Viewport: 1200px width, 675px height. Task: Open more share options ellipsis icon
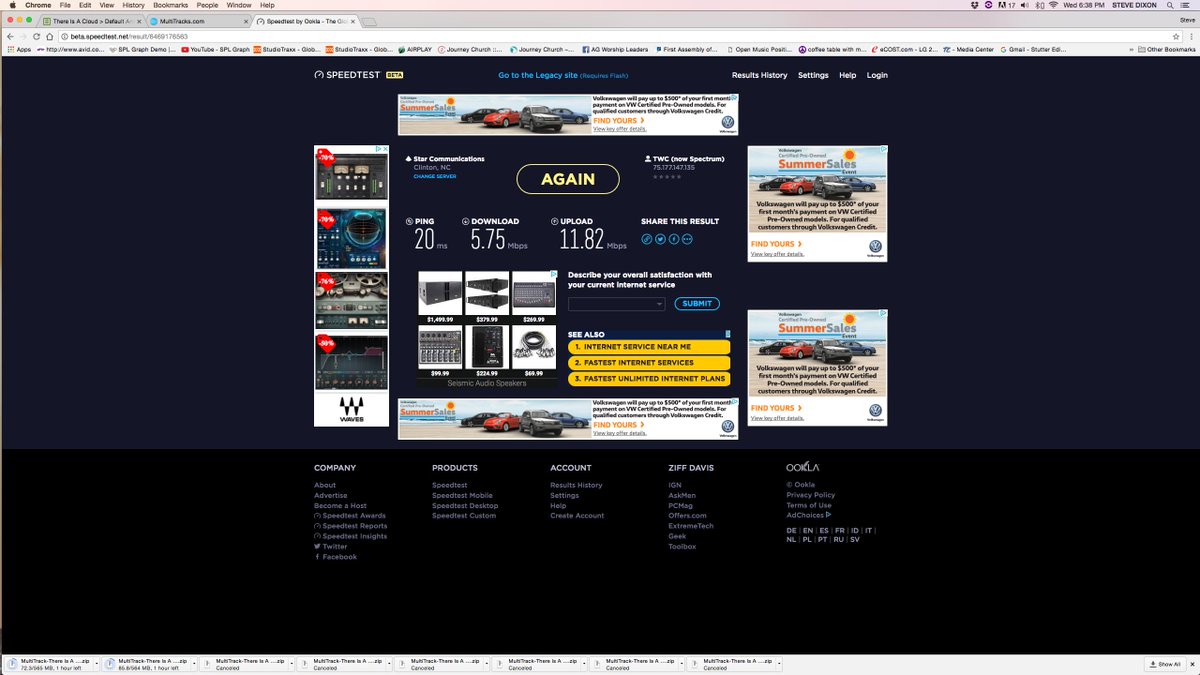click(687, 239)
